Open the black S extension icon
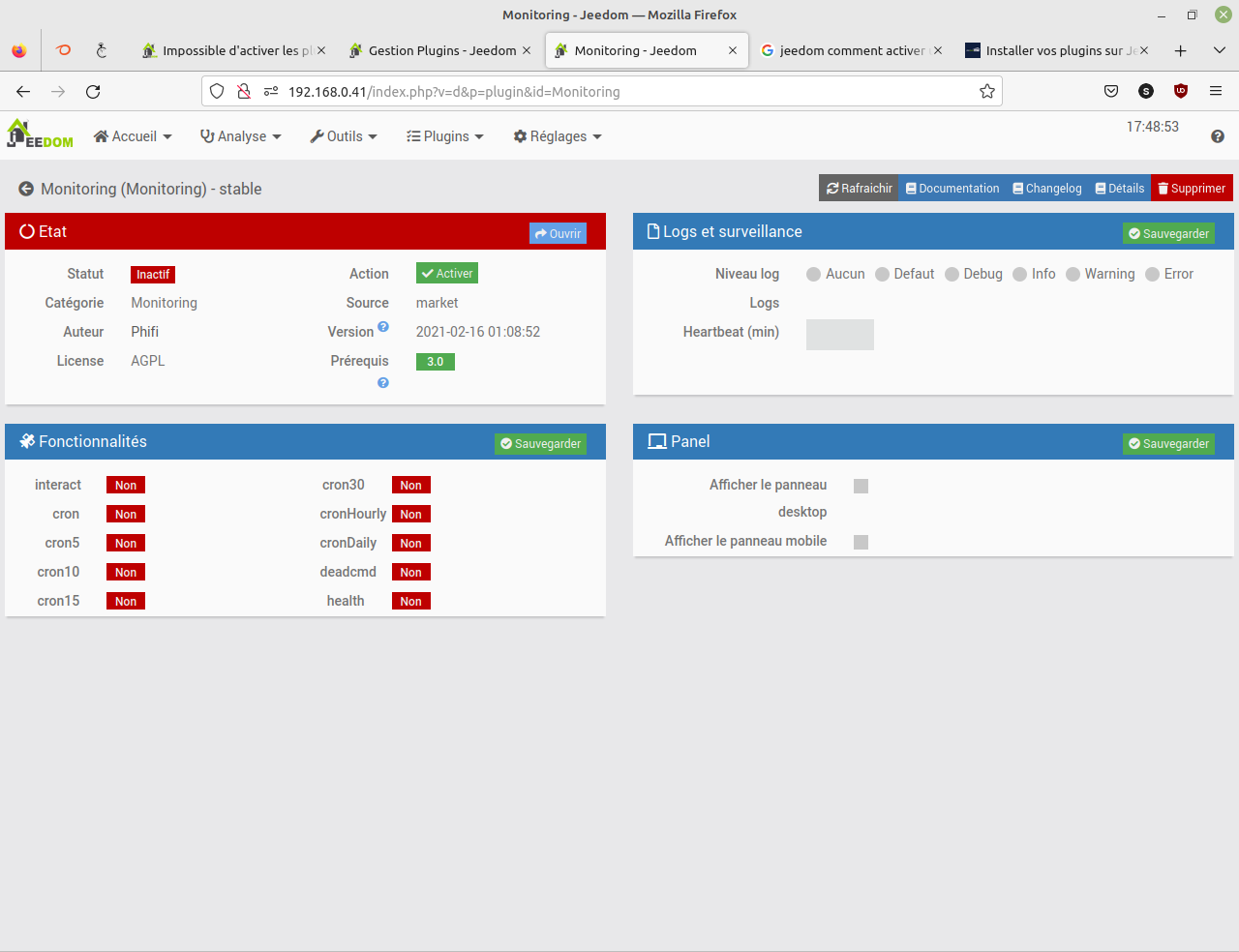 1146,91
